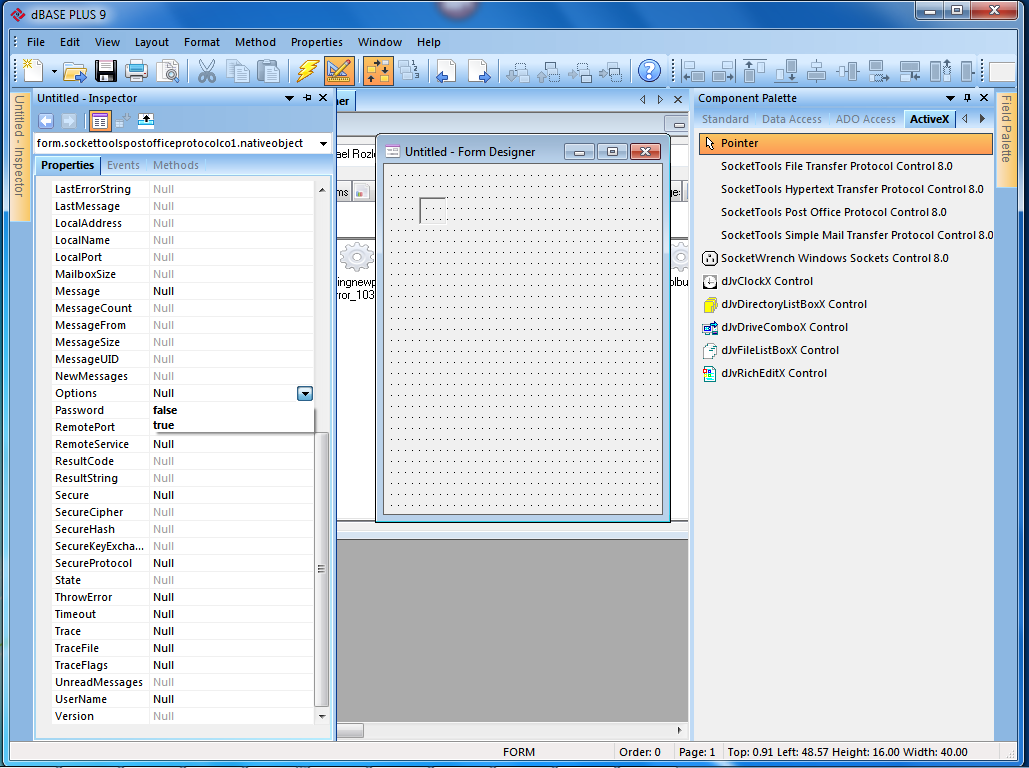Image resolution: width=1029 pixels, height=768 pixels.
Task: Open the New file type dropdown arrow
Action: (x=54, y=71)
